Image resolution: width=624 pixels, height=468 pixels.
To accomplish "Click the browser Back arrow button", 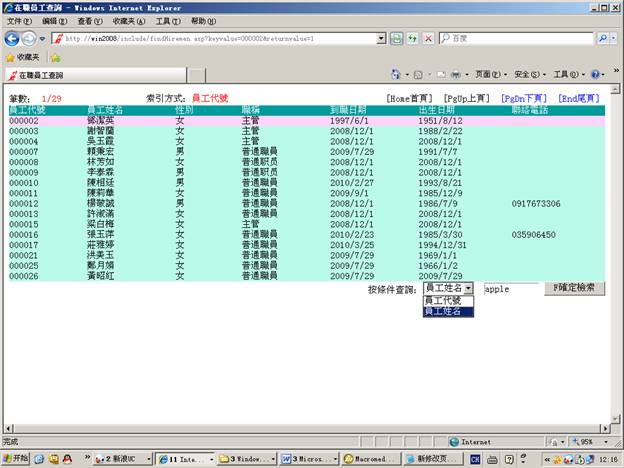I will (x=12, y=38).
